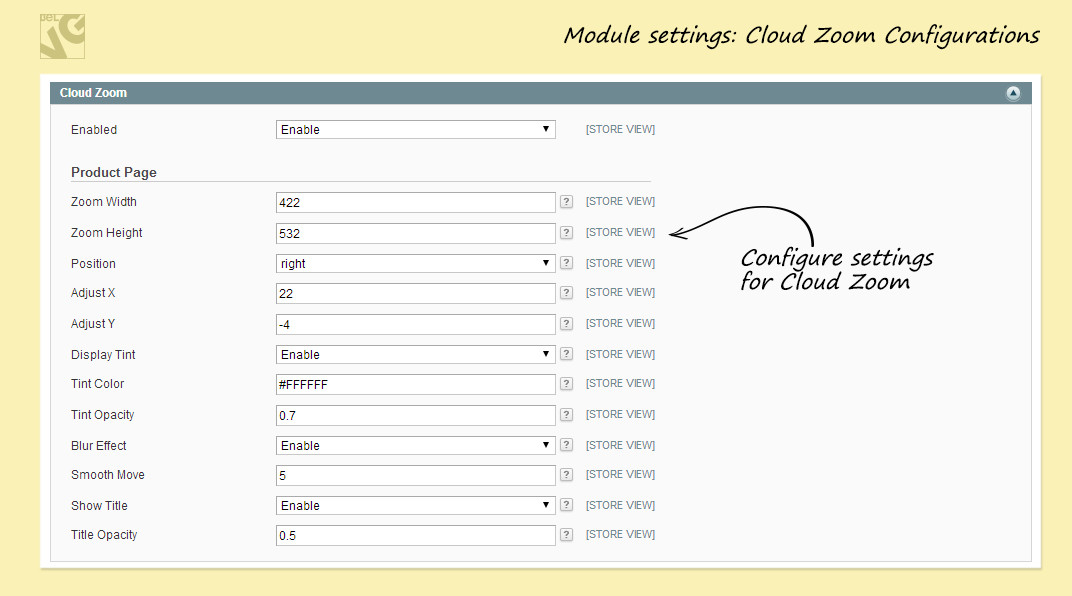1072x596 pixels.
Task: Click the Adjust Y input field
Action: tap(415, 324)
